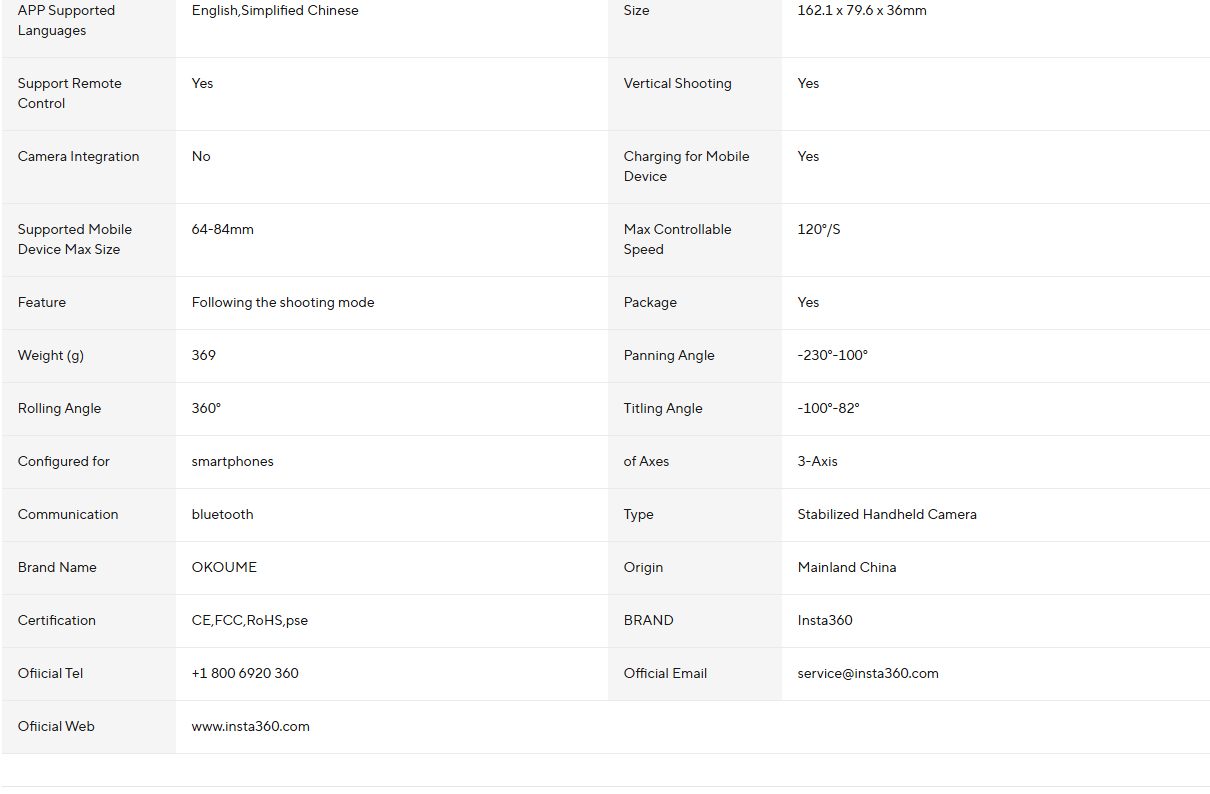Select the weight value 369
The image size is (1210, 794).
[x=203, y=356]
